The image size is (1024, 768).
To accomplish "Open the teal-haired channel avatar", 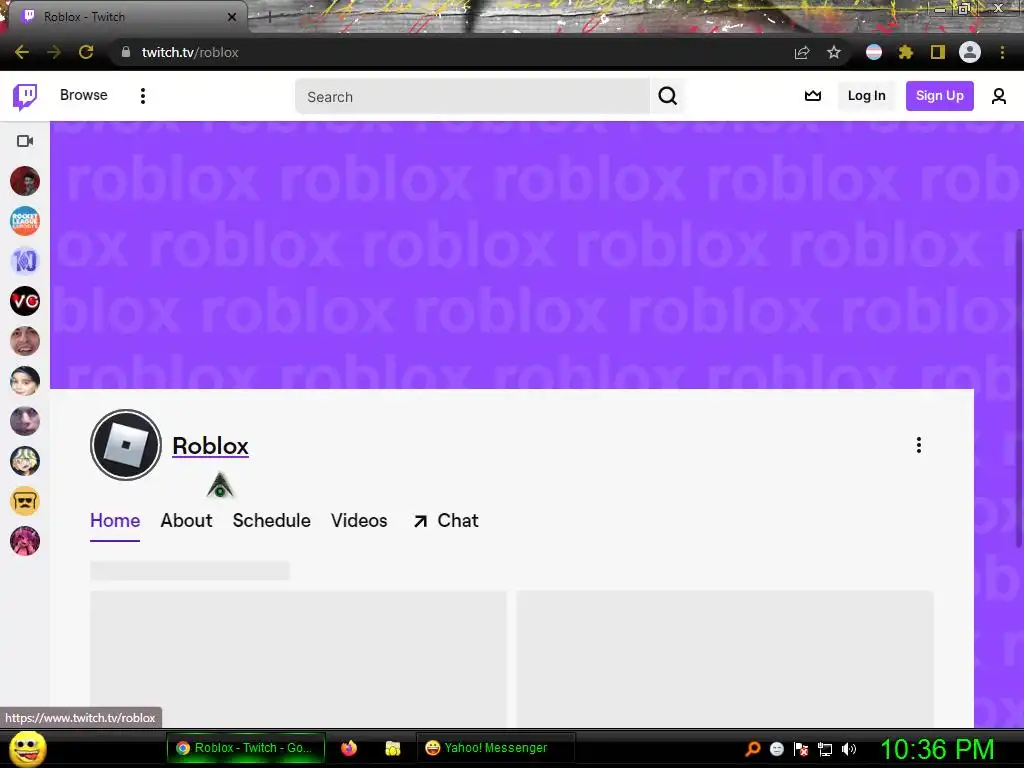I will pos(25,381).
